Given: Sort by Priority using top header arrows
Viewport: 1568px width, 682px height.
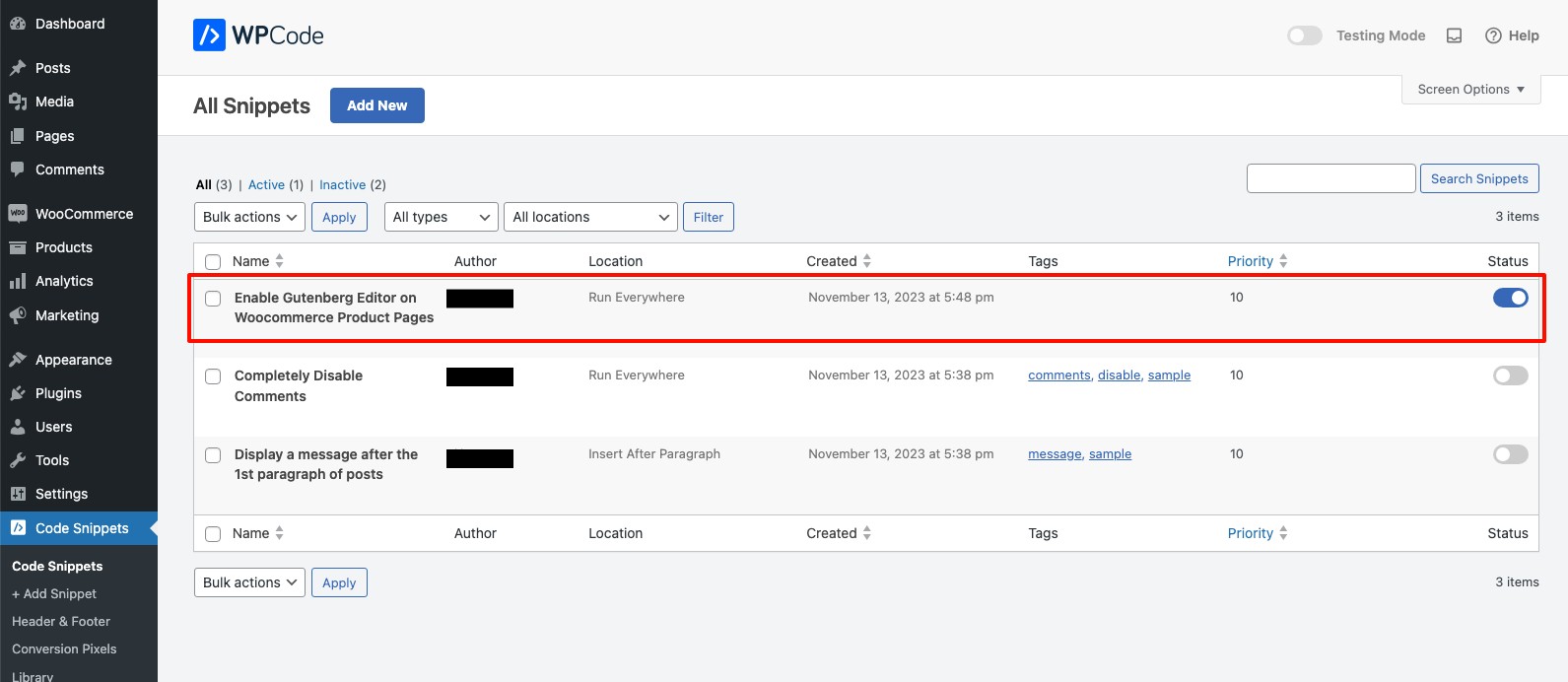Looking at the screenshot, I should 1283,261.
